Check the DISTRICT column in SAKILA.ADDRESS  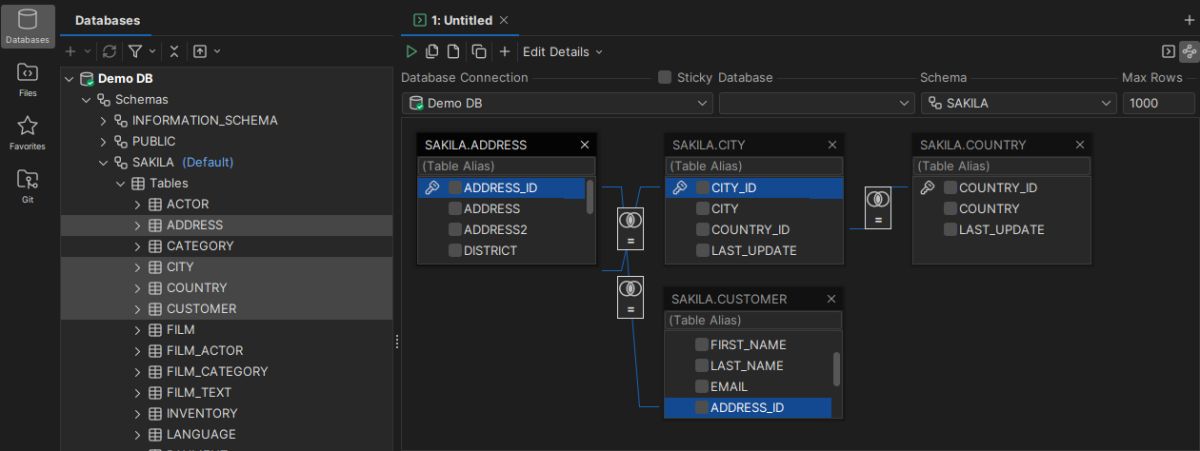(455, 251)
